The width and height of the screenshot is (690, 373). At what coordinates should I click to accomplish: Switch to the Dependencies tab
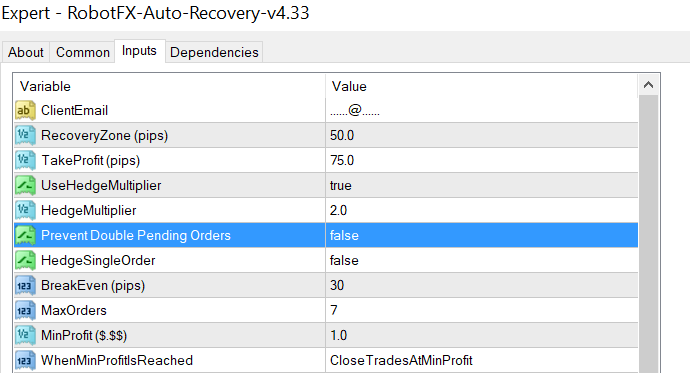click(214, 52)
